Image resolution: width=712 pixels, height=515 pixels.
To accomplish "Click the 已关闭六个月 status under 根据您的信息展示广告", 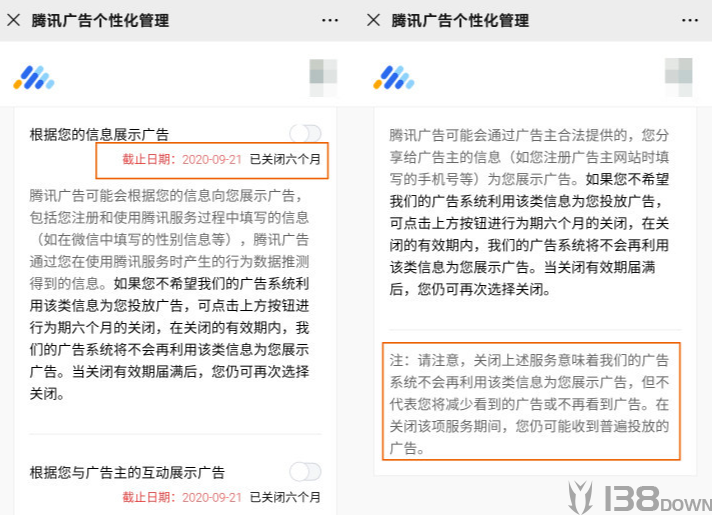I will 285,159.
